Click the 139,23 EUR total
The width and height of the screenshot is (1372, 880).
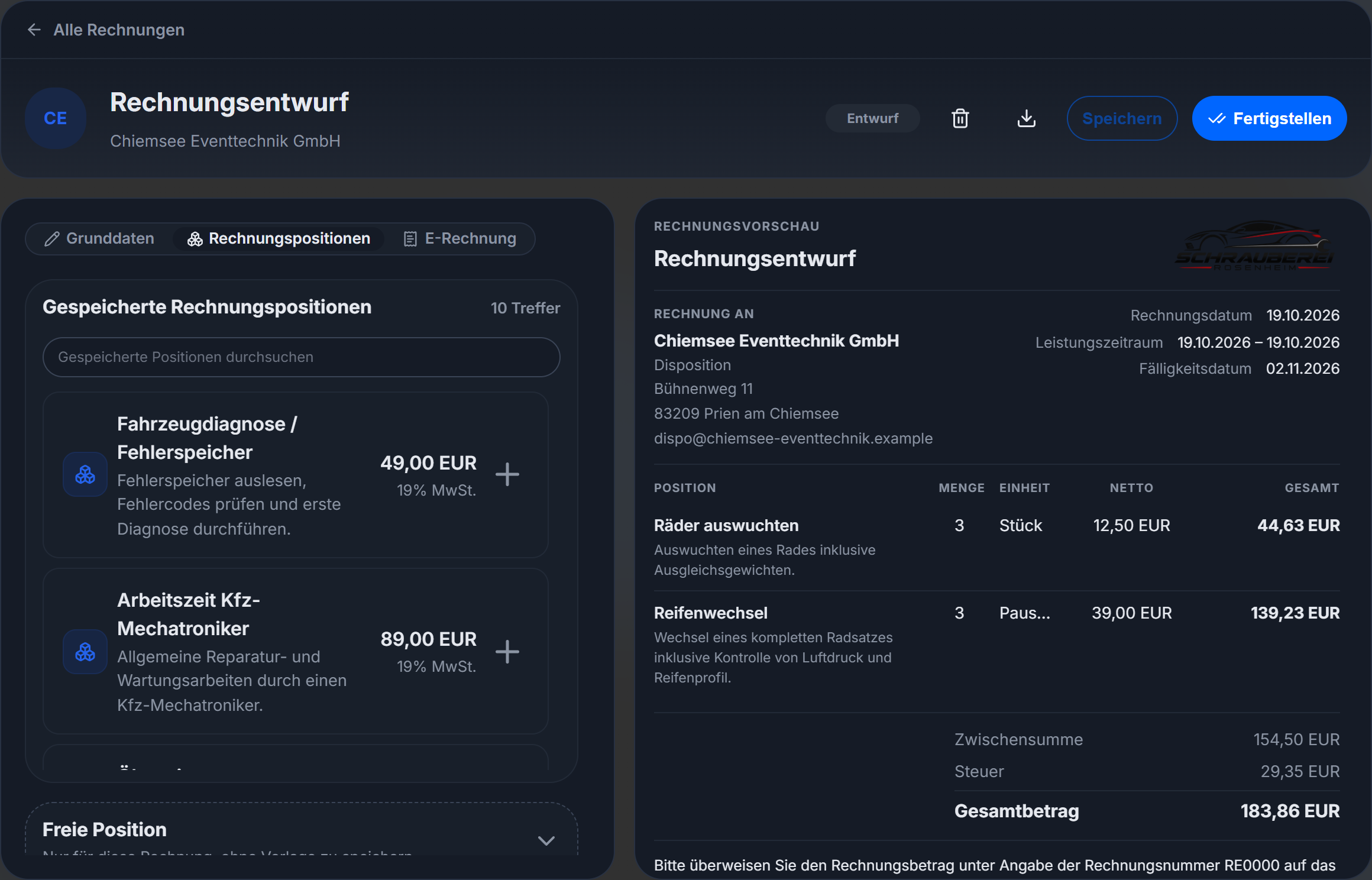[1295, 613]
